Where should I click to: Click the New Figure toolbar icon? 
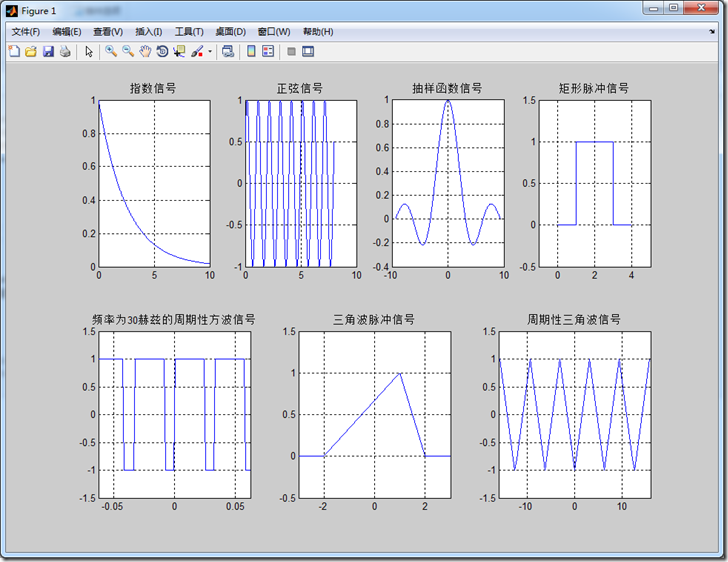tap(14, 51)
